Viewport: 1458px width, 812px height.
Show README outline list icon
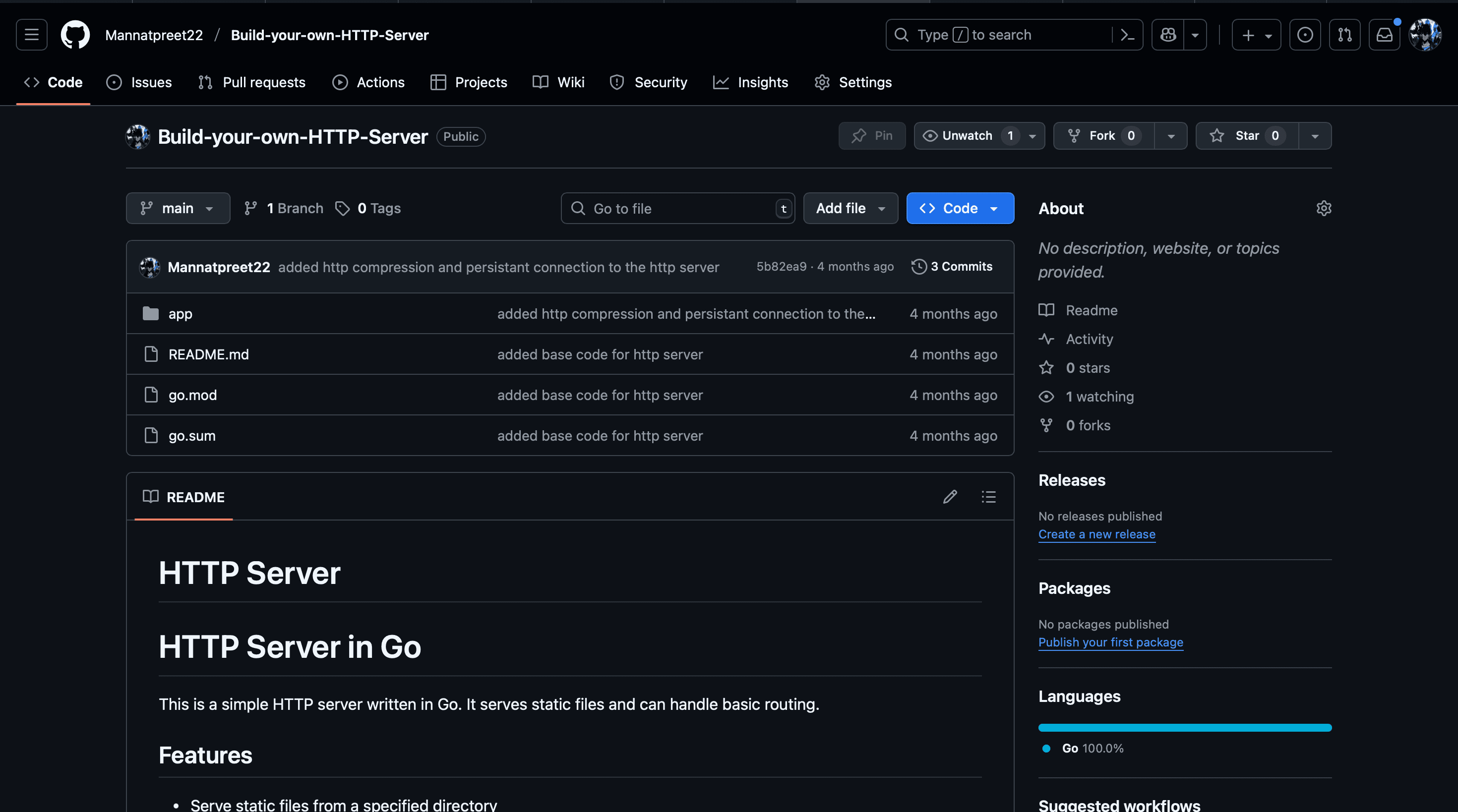click(x=989, y=497)
